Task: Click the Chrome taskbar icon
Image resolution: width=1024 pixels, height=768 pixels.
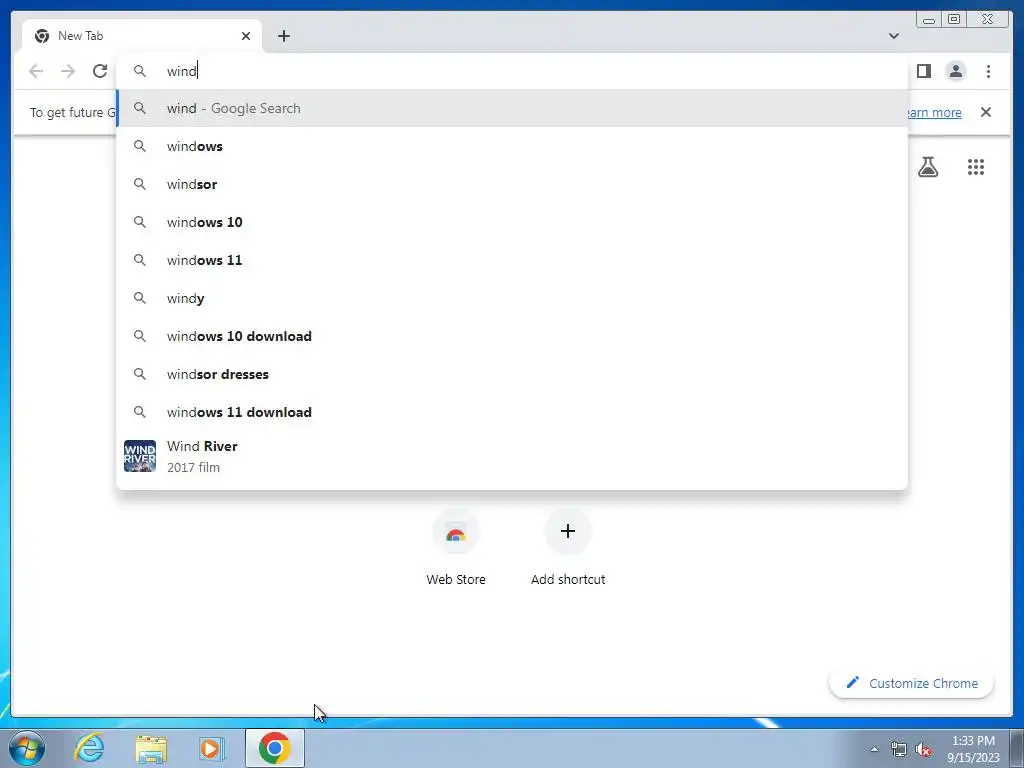Action: (x=274, y=748)
